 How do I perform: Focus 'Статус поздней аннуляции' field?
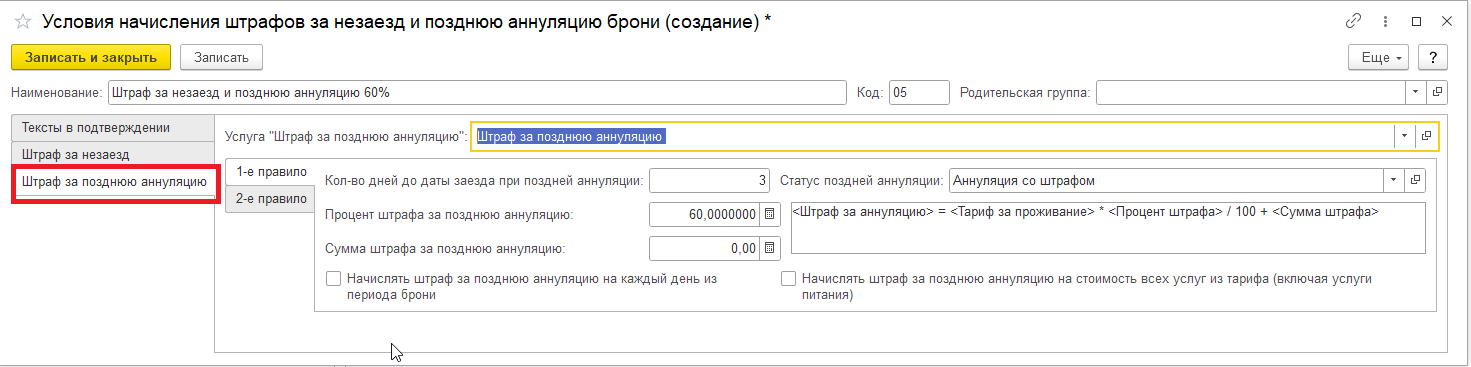[x=1166, y=181]
